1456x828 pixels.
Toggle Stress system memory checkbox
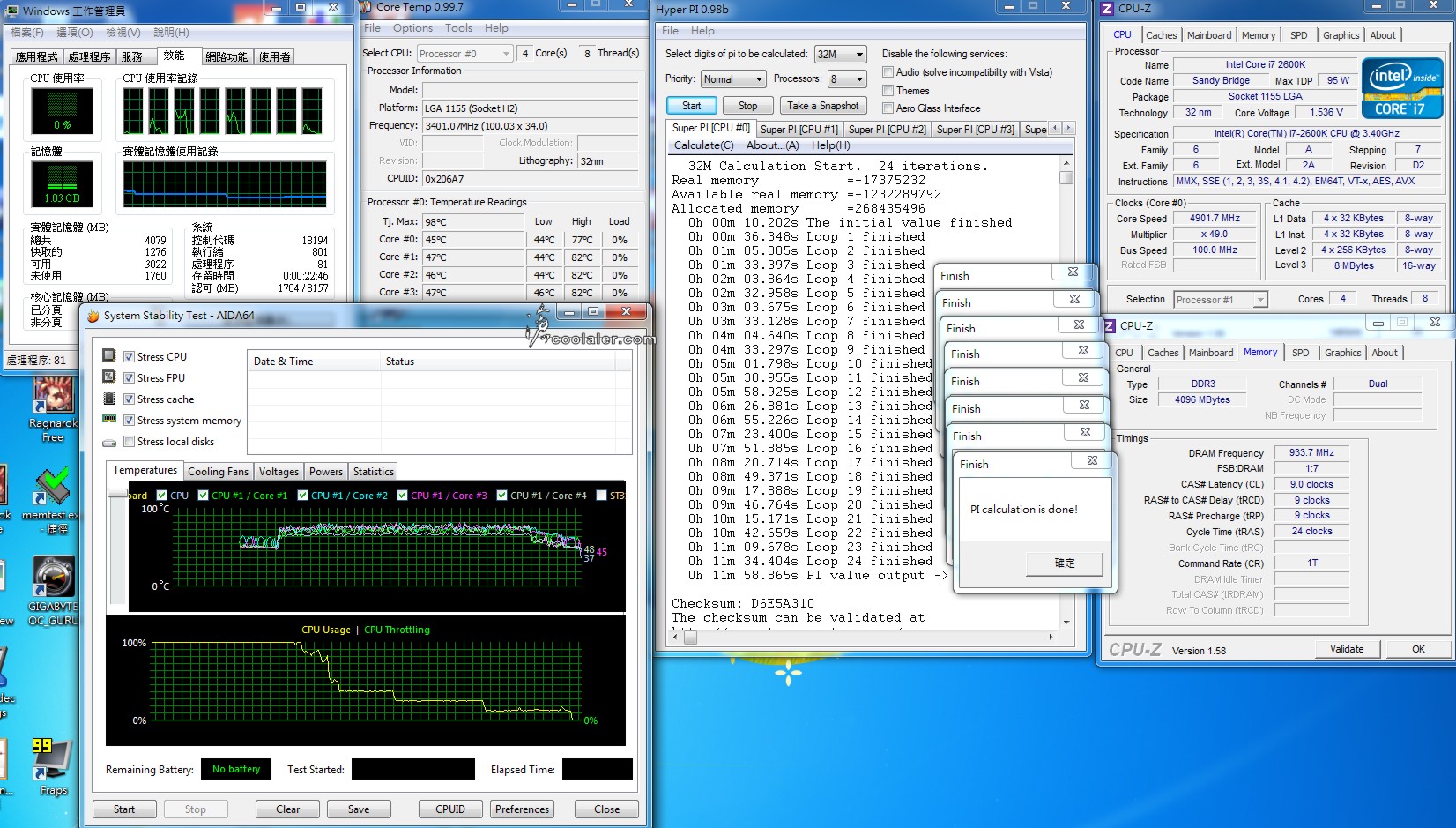[x=130, y=421]
